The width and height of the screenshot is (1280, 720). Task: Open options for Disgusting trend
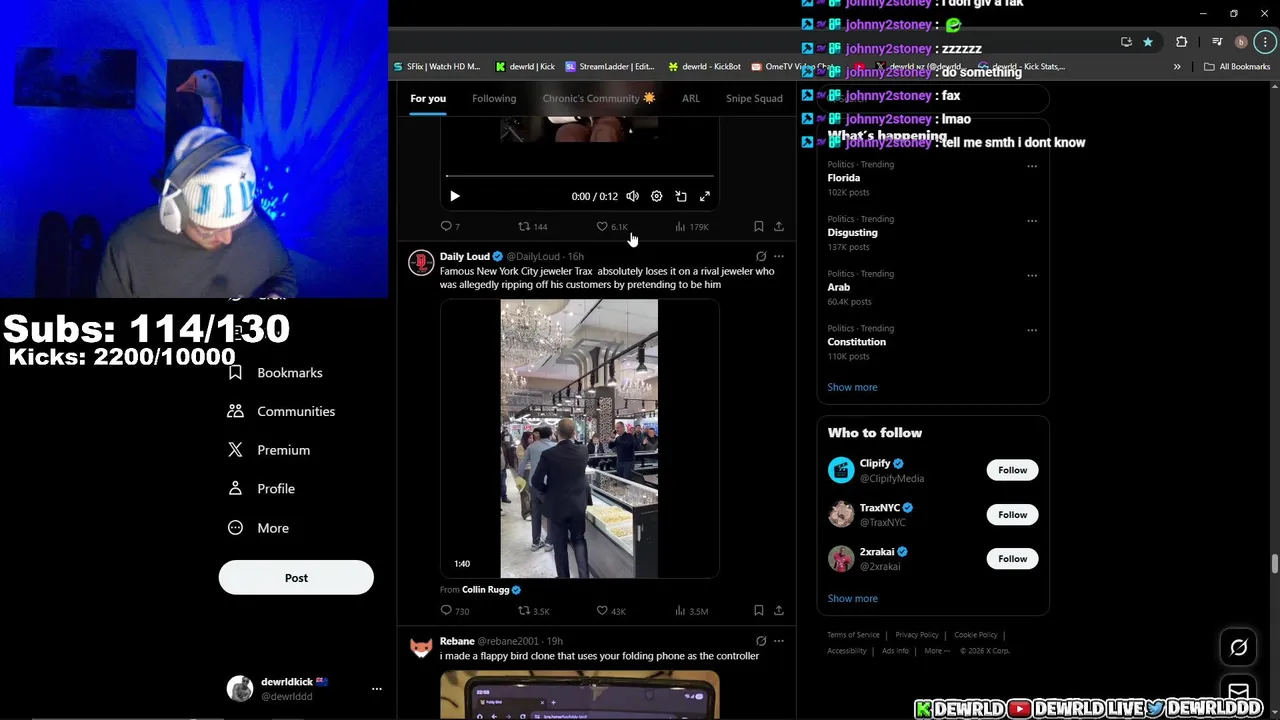(x=1032, y=221)
